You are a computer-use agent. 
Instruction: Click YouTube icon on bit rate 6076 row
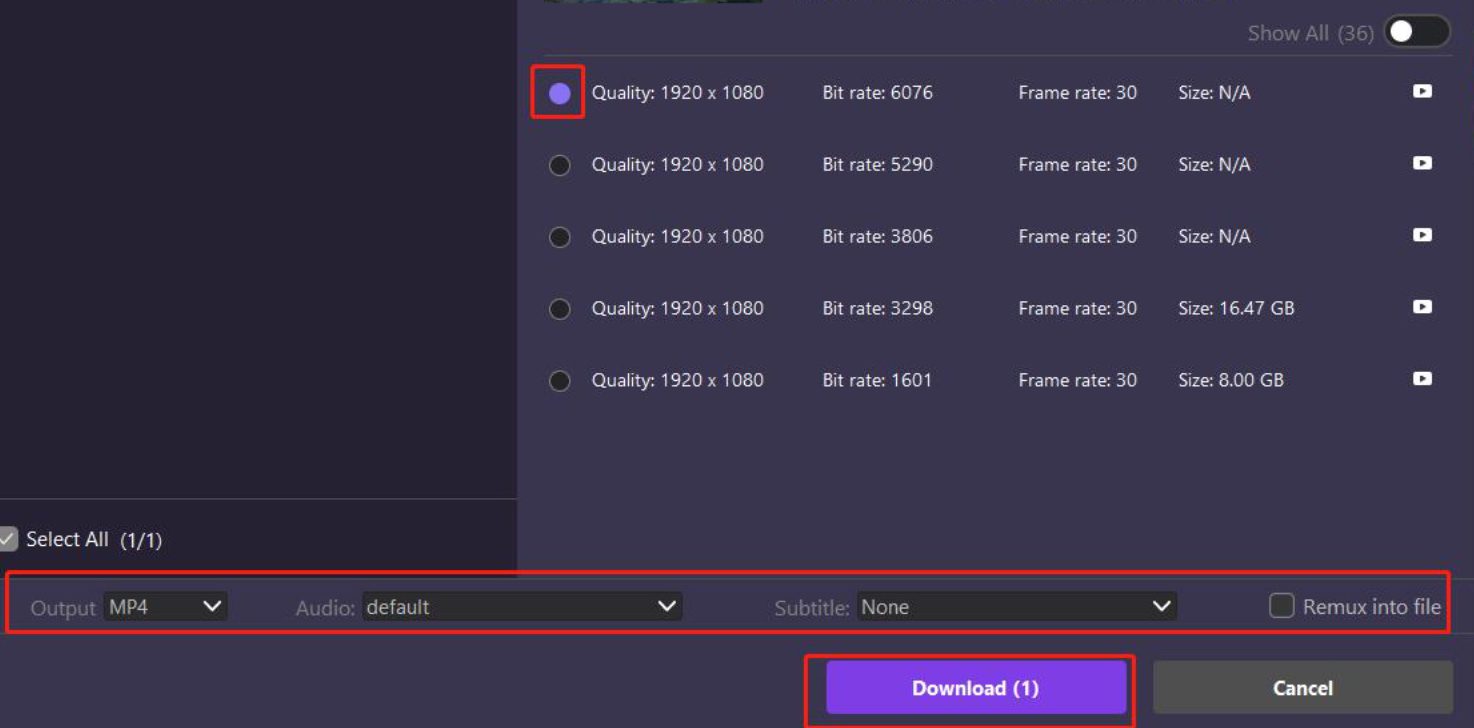pos(1421,92)
